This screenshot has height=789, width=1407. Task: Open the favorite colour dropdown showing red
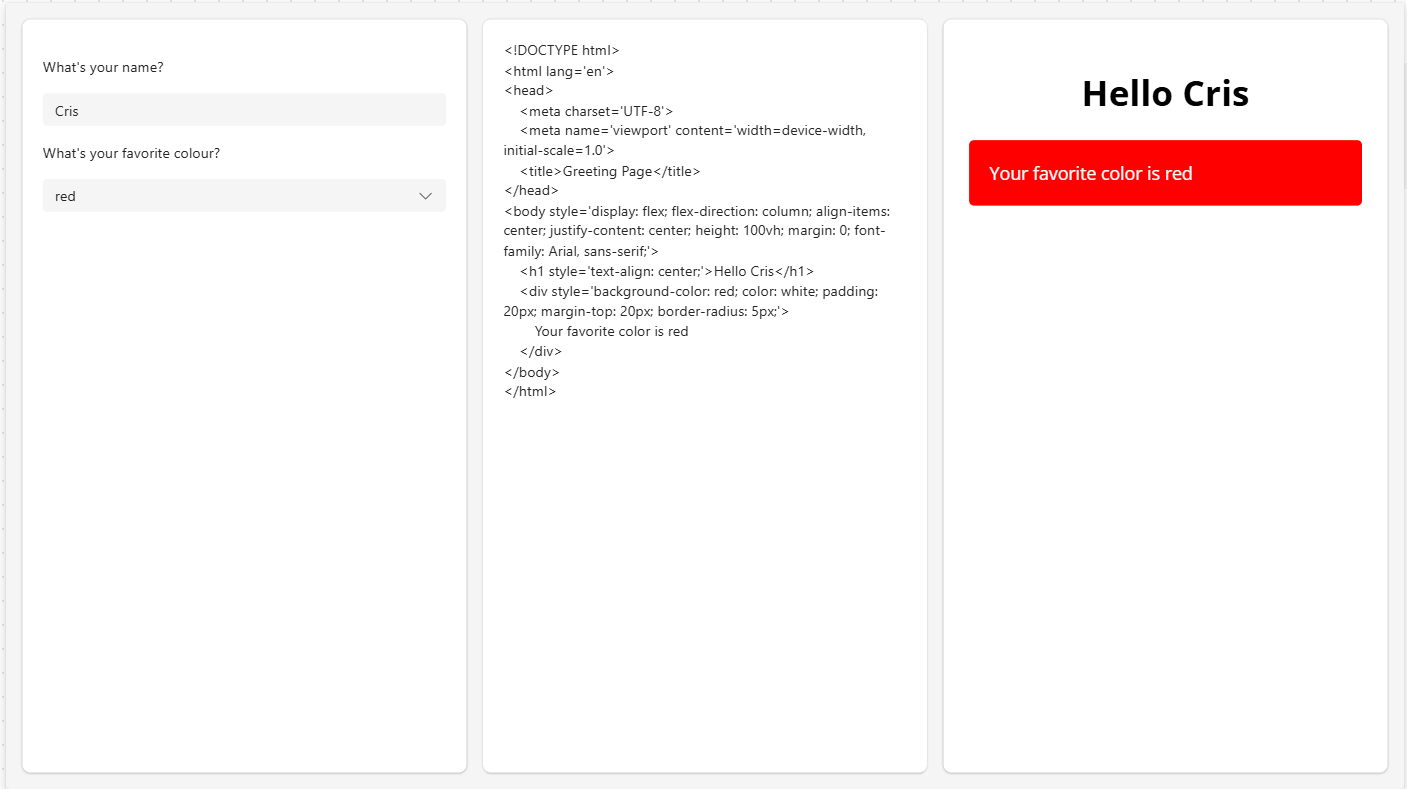click(244, 196)
